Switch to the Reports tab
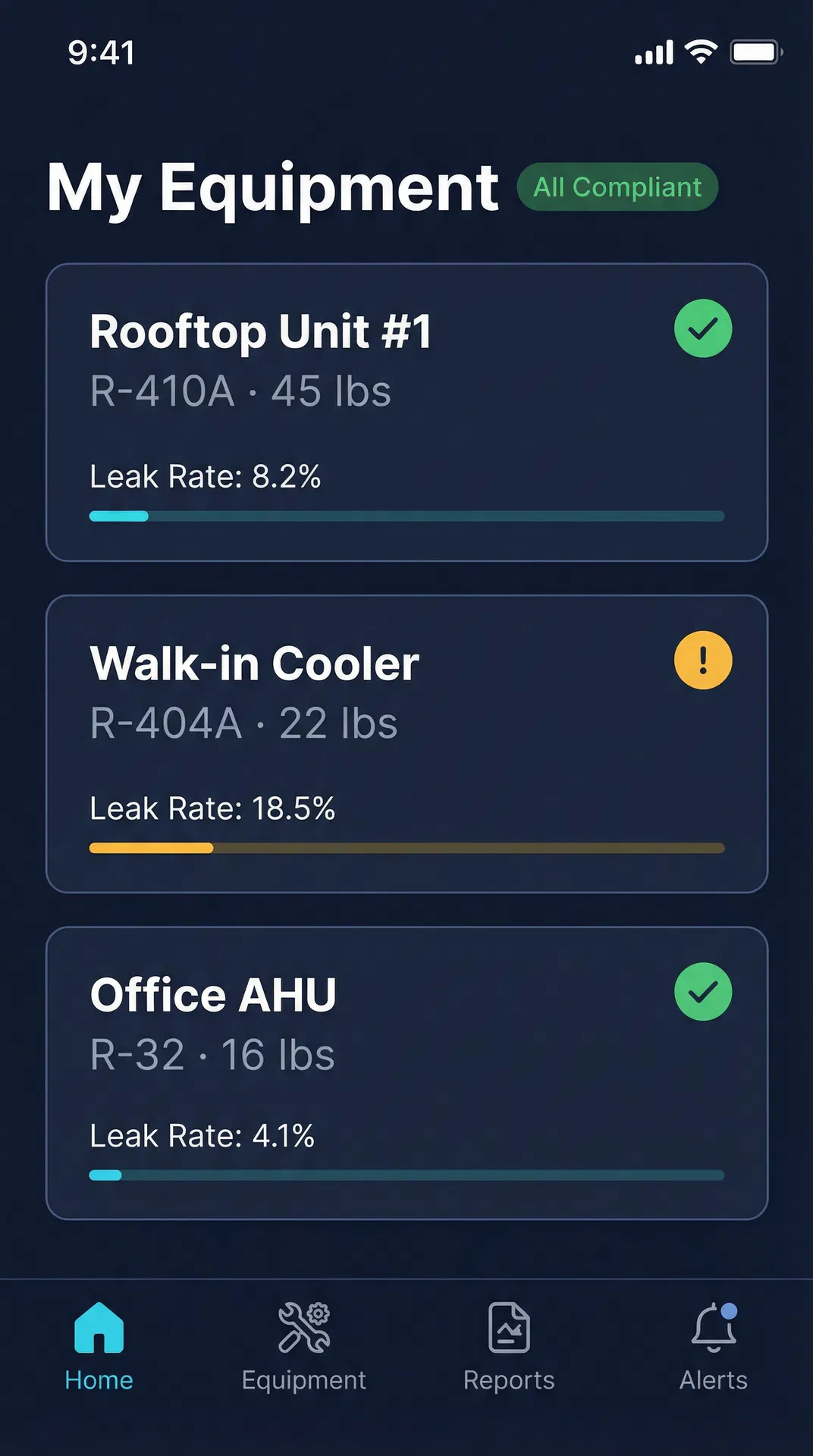813x1456 pixels. [x=508, y=1380]
